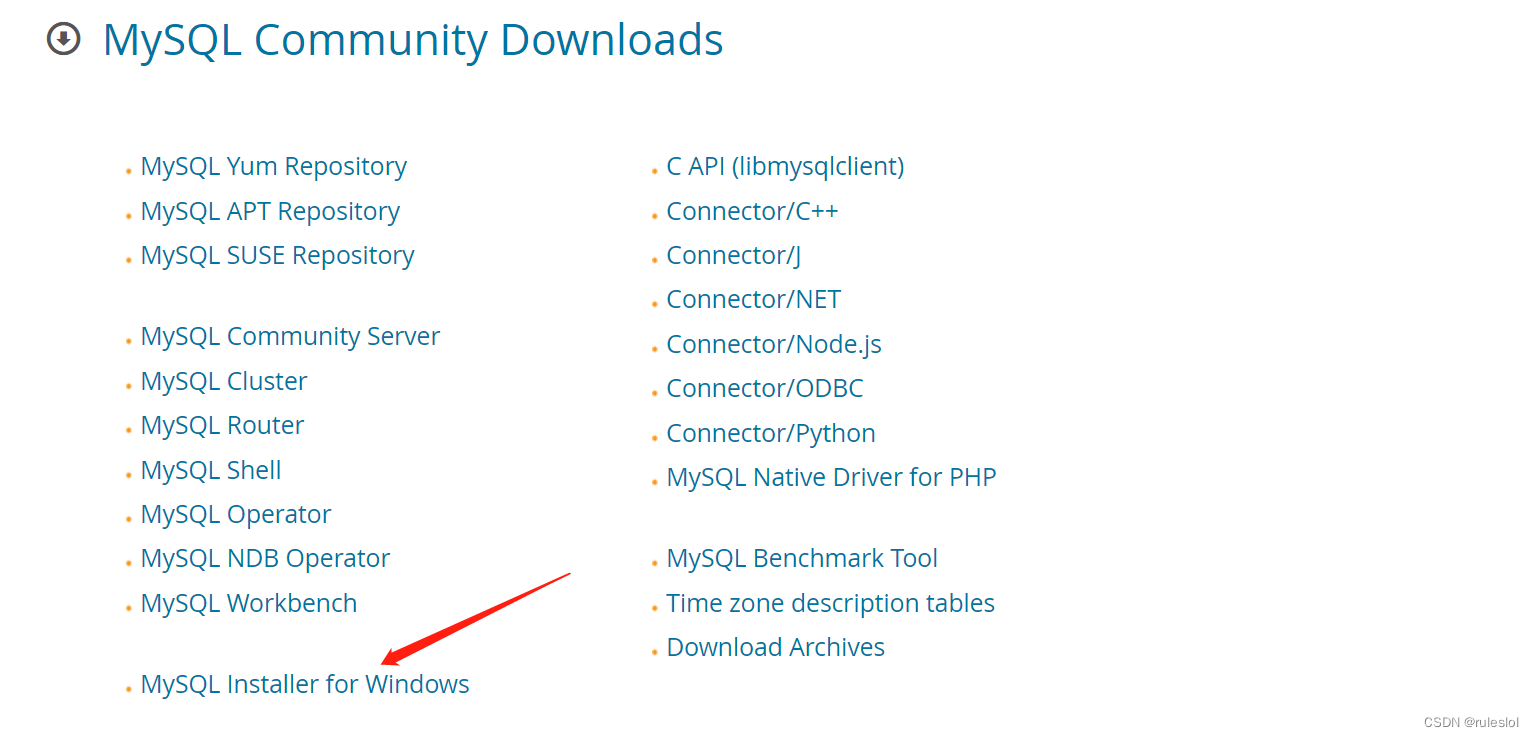Image resolution: width=1534 pixels, height=737 pixels.
Task: Click Connector/Python link
Action: (x=771, y=433)
